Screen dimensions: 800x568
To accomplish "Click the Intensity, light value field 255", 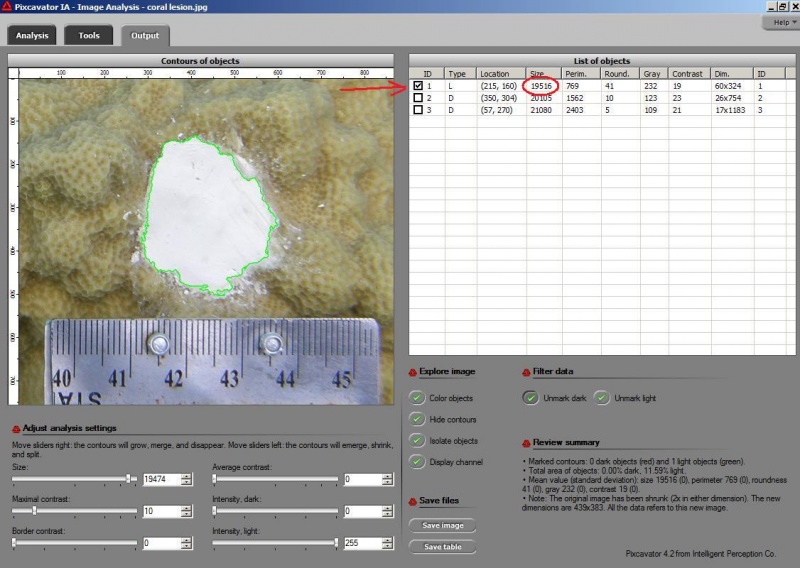I will (363, 542).
